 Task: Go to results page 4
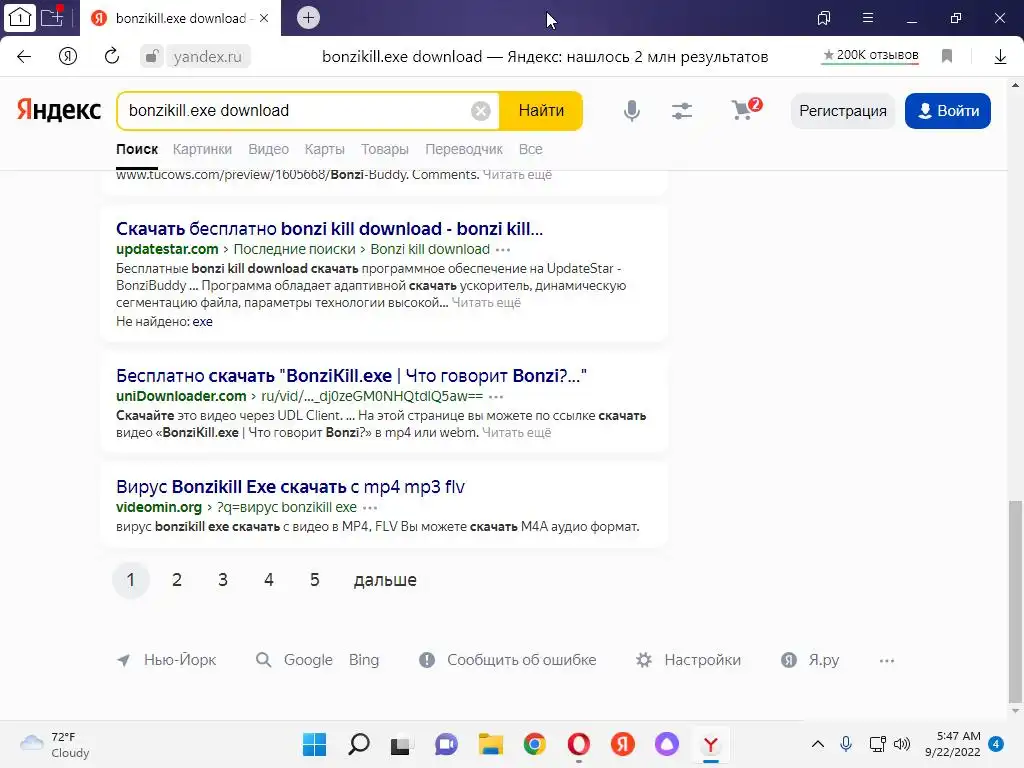pos(268,580)
